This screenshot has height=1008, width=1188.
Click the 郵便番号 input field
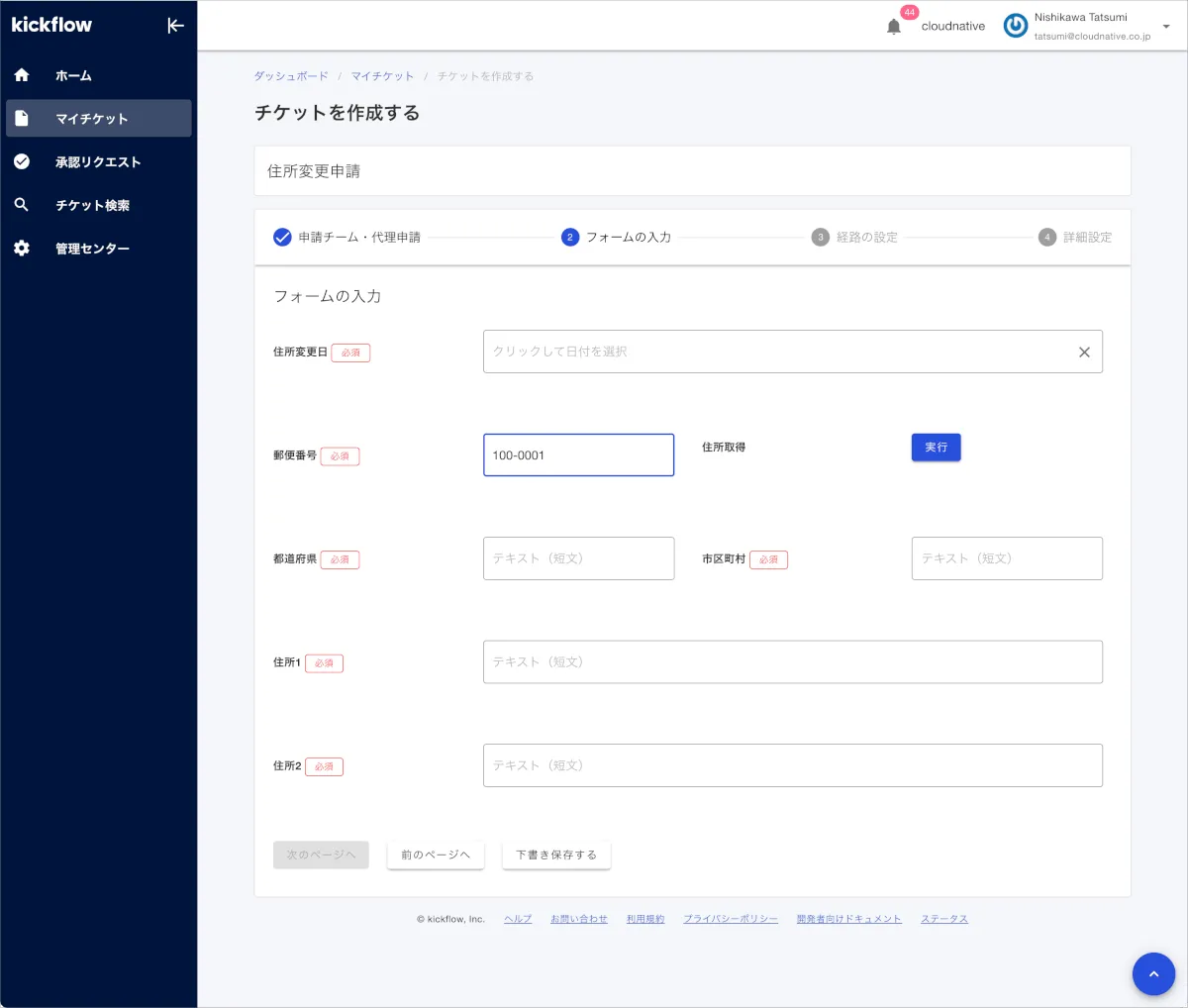point(578,455)
